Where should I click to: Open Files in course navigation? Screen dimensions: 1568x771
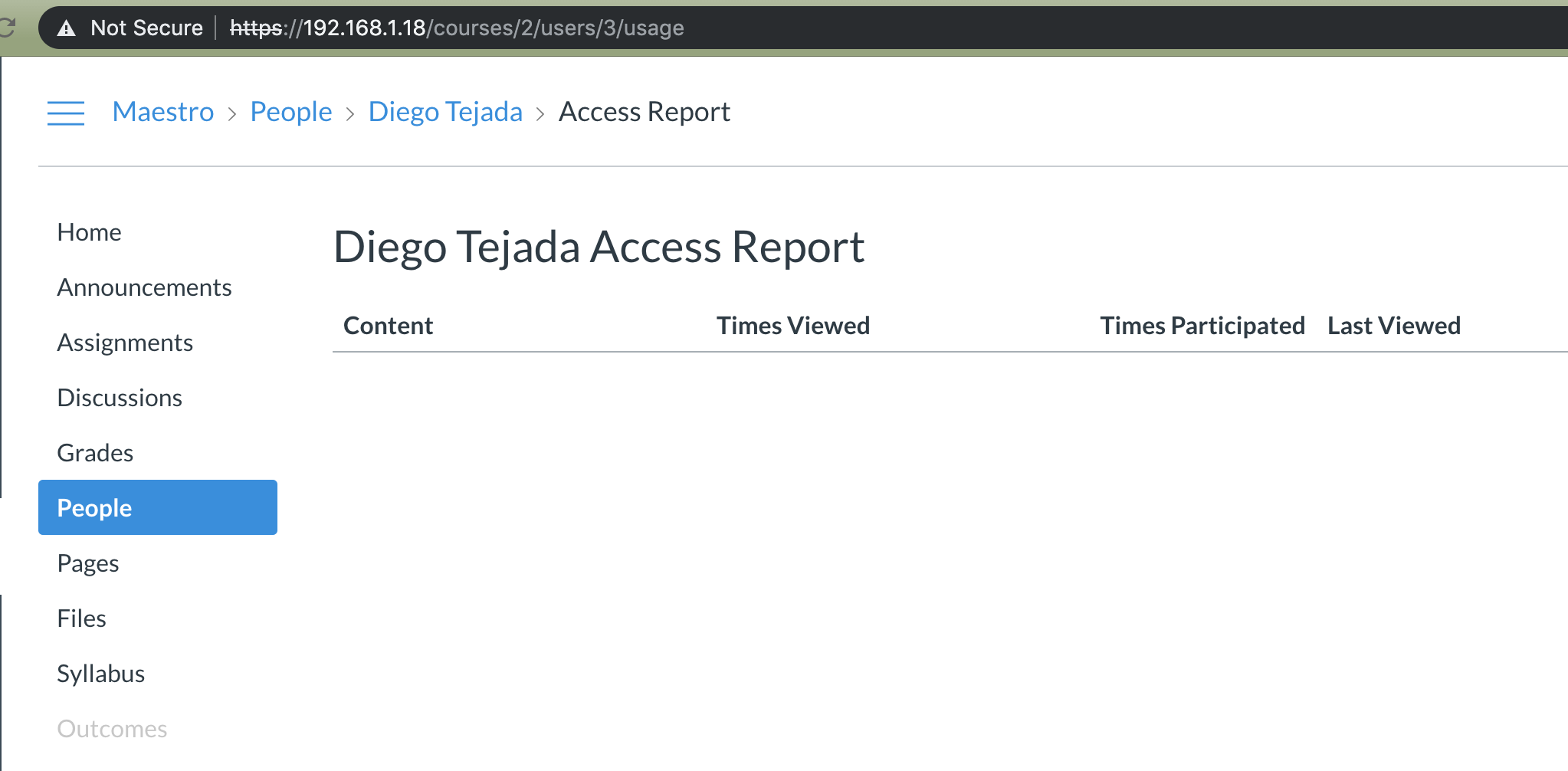pyautogui.click(x=81, y=618)
